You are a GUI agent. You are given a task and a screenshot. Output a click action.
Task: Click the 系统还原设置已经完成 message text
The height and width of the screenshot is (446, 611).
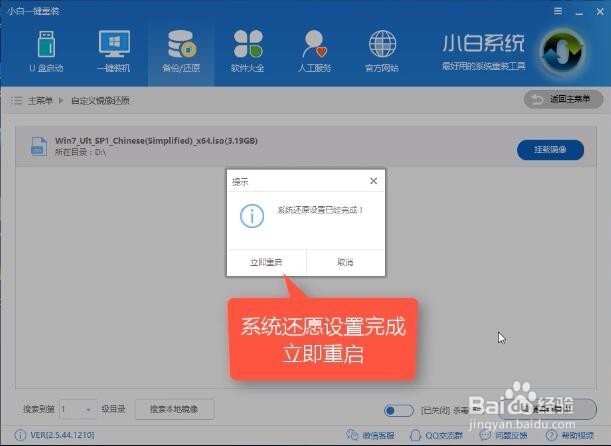pos(320,210)
